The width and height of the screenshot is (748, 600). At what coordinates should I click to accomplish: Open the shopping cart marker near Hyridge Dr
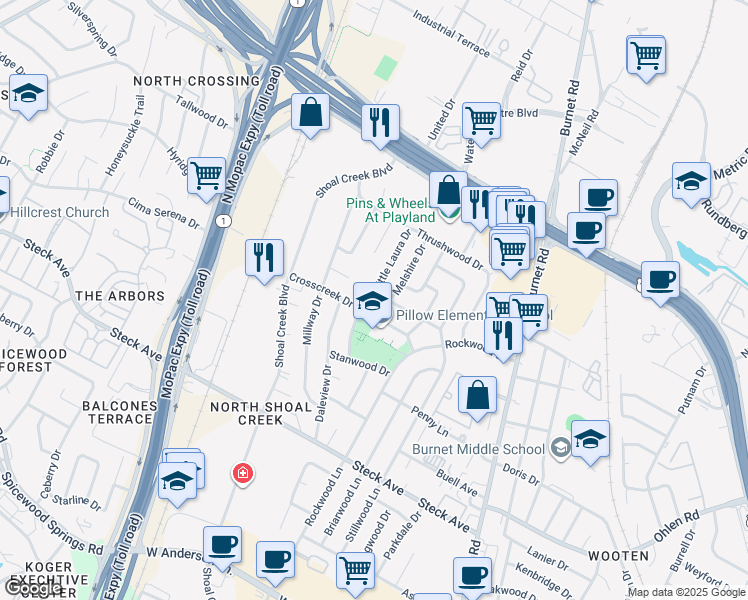coord(206,175)
